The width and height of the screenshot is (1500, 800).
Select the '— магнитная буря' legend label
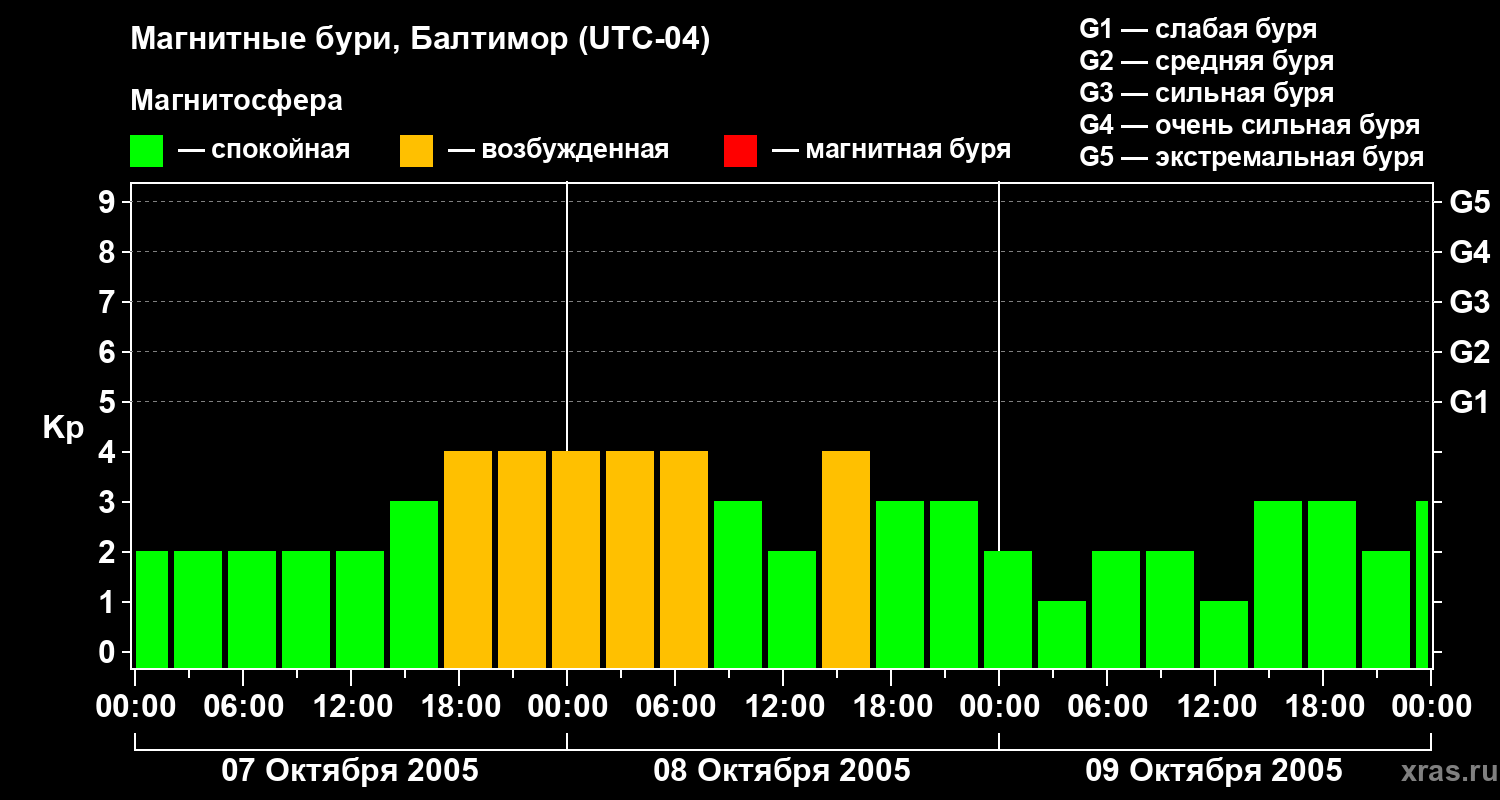[892, 150]
